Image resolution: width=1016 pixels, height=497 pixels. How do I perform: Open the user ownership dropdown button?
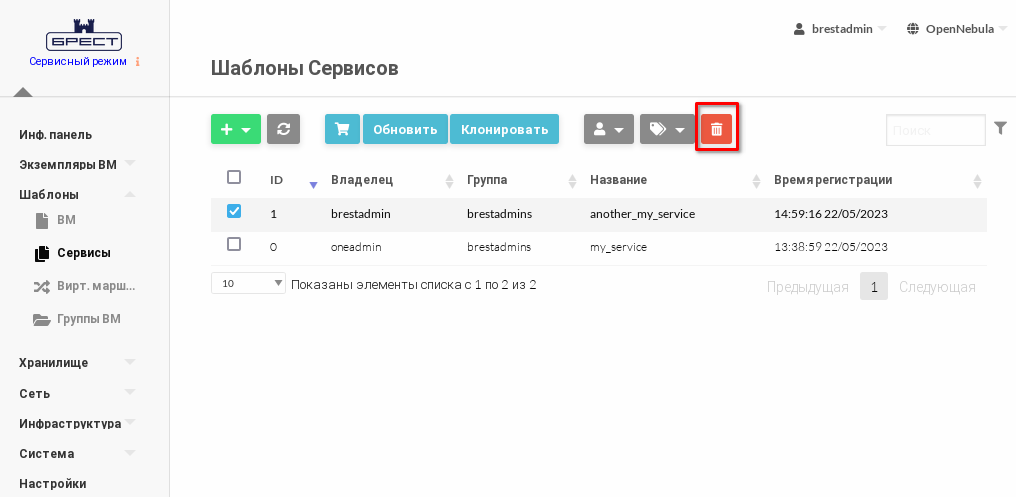(608, 129)
